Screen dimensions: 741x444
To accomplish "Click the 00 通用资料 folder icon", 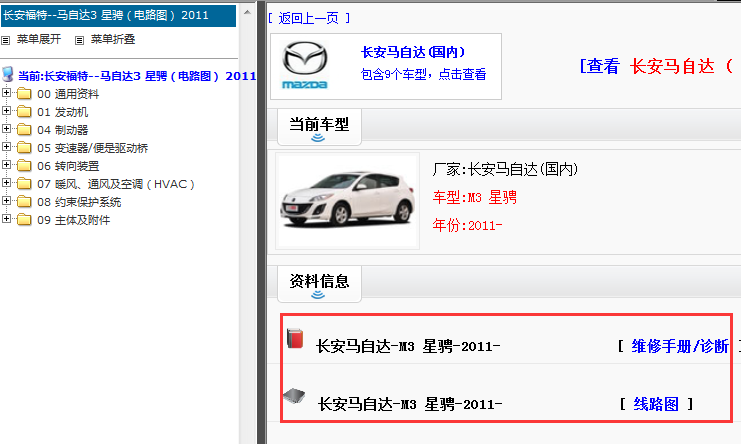I will [x=24, y=94].
